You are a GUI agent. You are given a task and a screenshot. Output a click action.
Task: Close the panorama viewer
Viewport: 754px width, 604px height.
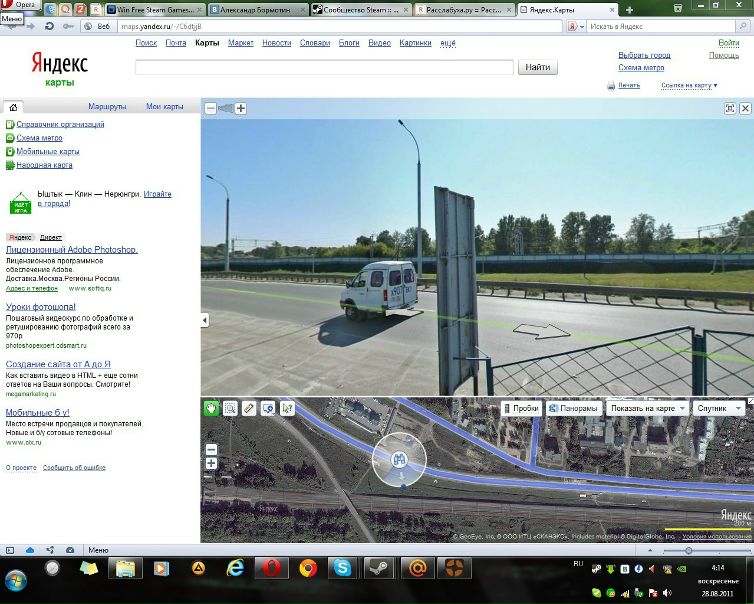point(745,108)
